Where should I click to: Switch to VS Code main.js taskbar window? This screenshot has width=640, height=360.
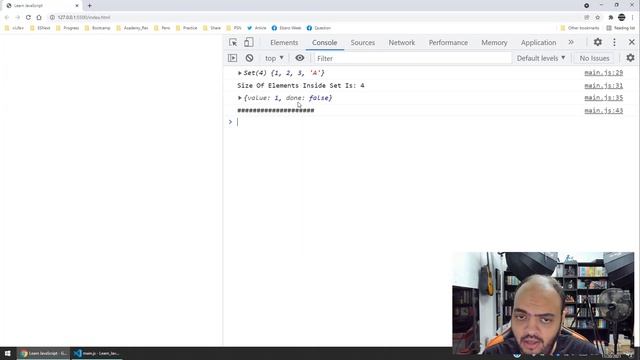(x=96, y=353)
